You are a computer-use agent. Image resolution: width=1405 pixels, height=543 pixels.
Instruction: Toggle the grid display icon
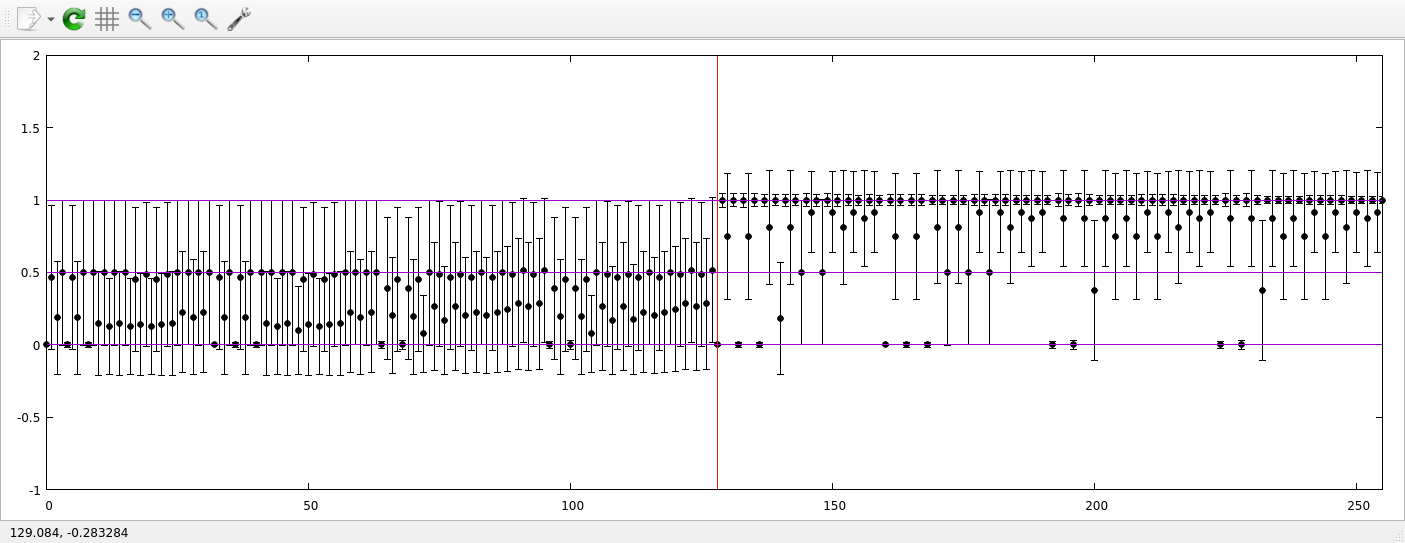pyautogui.click(x=107, y=18)
